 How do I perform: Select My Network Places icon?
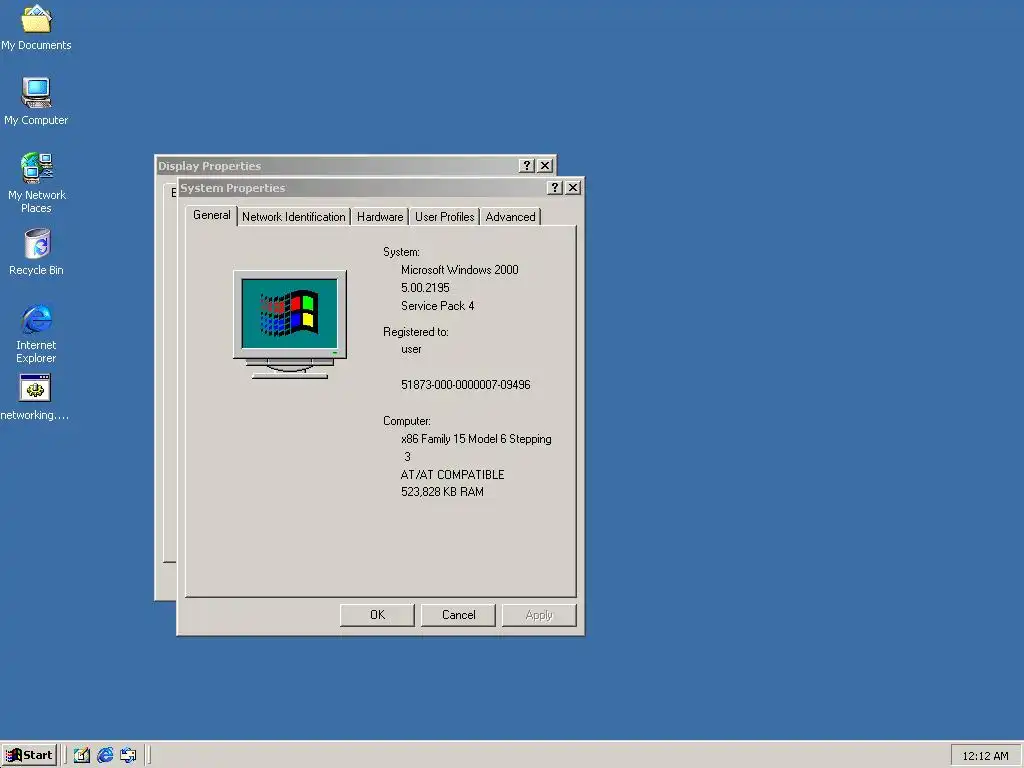click(36, 182)
